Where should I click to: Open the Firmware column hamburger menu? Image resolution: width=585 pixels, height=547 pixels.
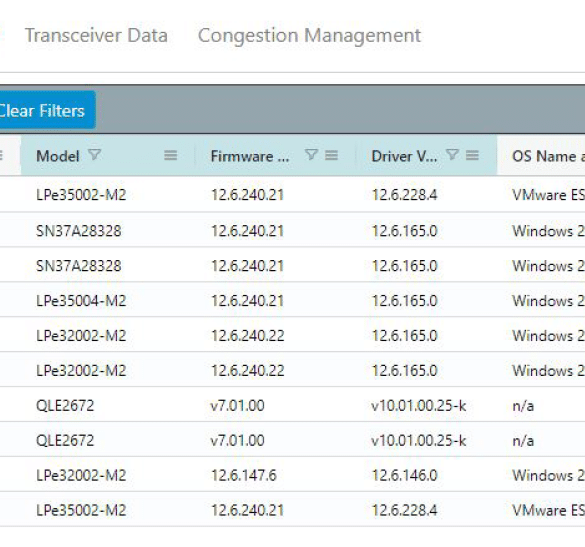[331, 155]
